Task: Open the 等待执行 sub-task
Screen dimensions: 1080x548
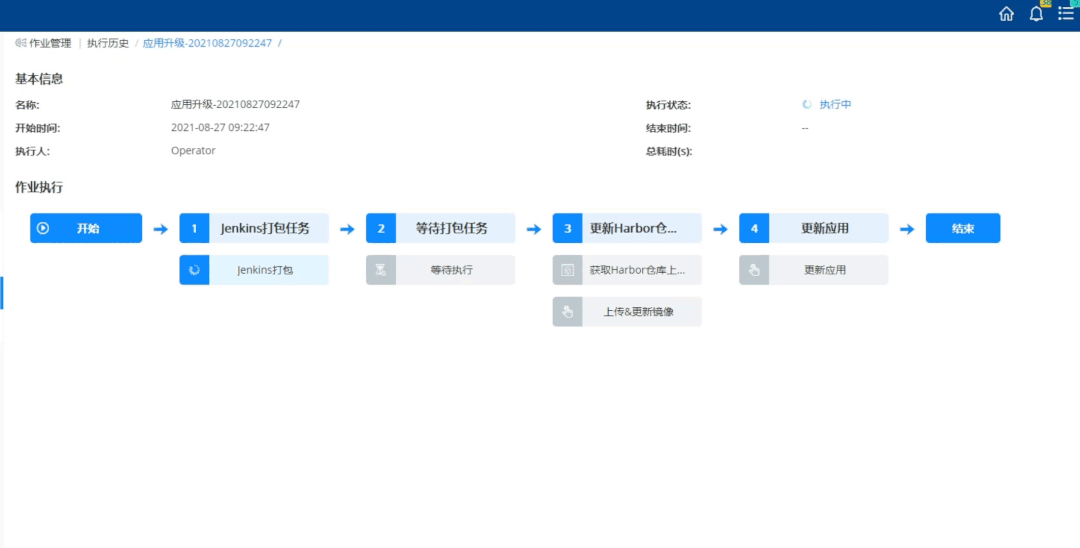Action: click(441, 270)
